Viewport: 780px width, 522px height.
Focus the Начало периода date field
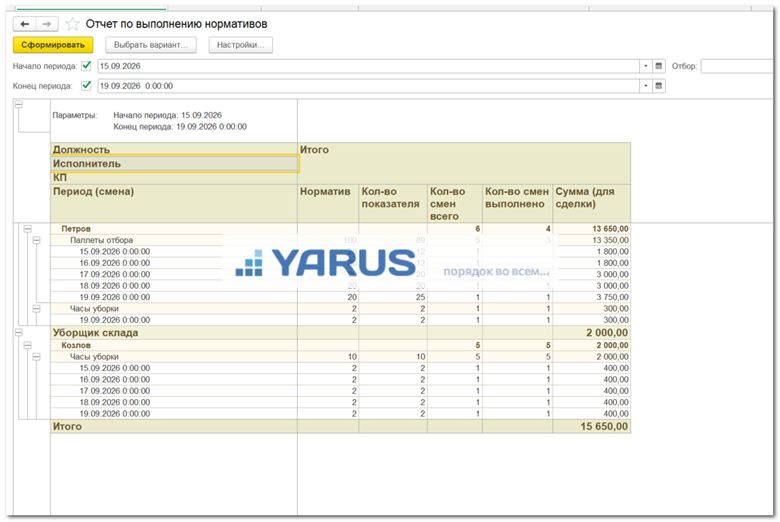[368, 66]
